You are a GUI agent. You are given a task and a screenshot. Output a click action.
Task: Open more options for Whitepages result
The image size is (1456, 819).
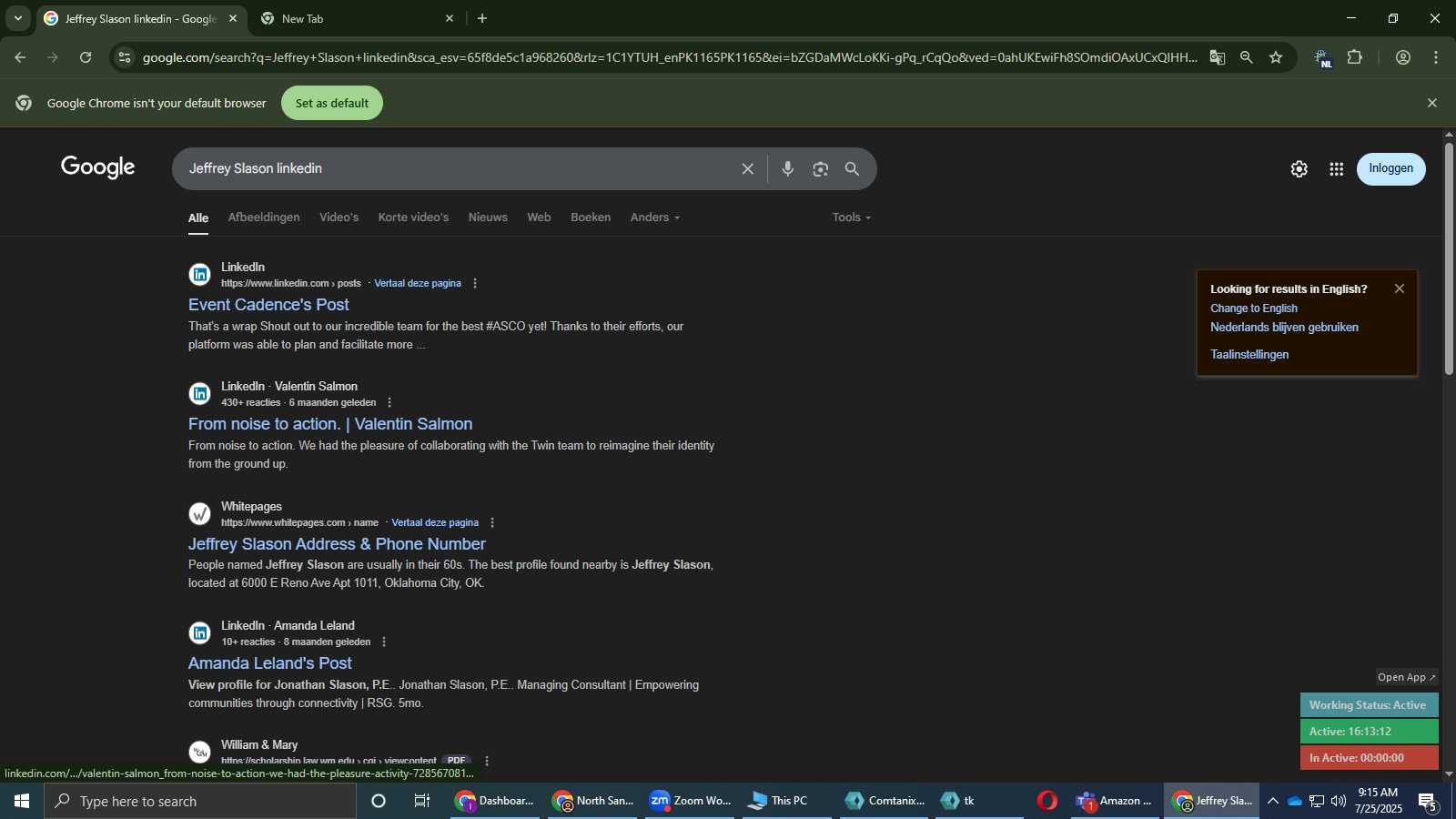tap(492, 522)
